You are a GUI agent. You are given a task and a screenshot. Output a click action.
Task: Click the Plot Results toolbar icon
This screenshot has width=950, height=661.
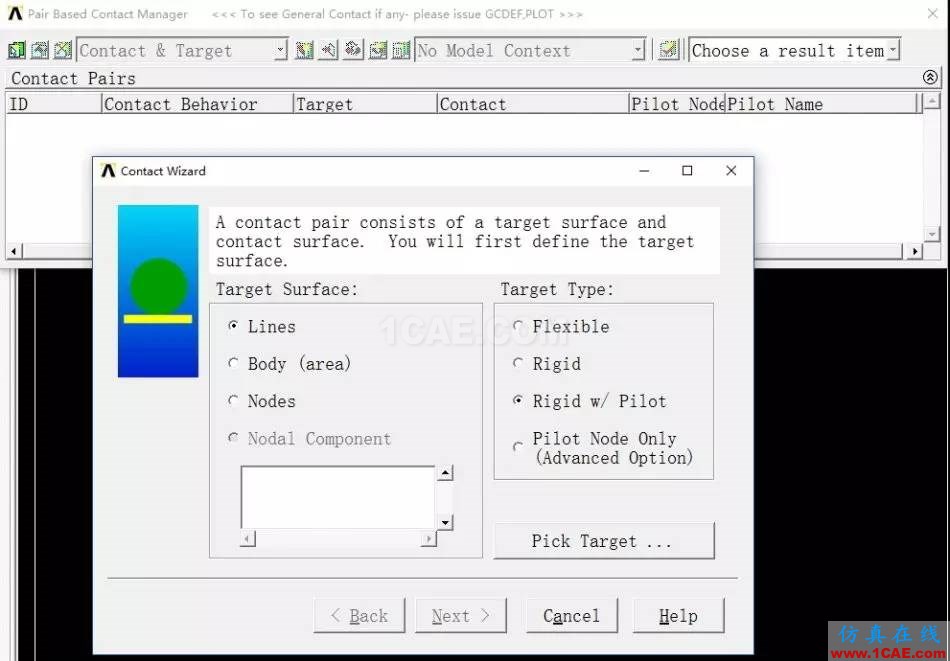[668, 50]
